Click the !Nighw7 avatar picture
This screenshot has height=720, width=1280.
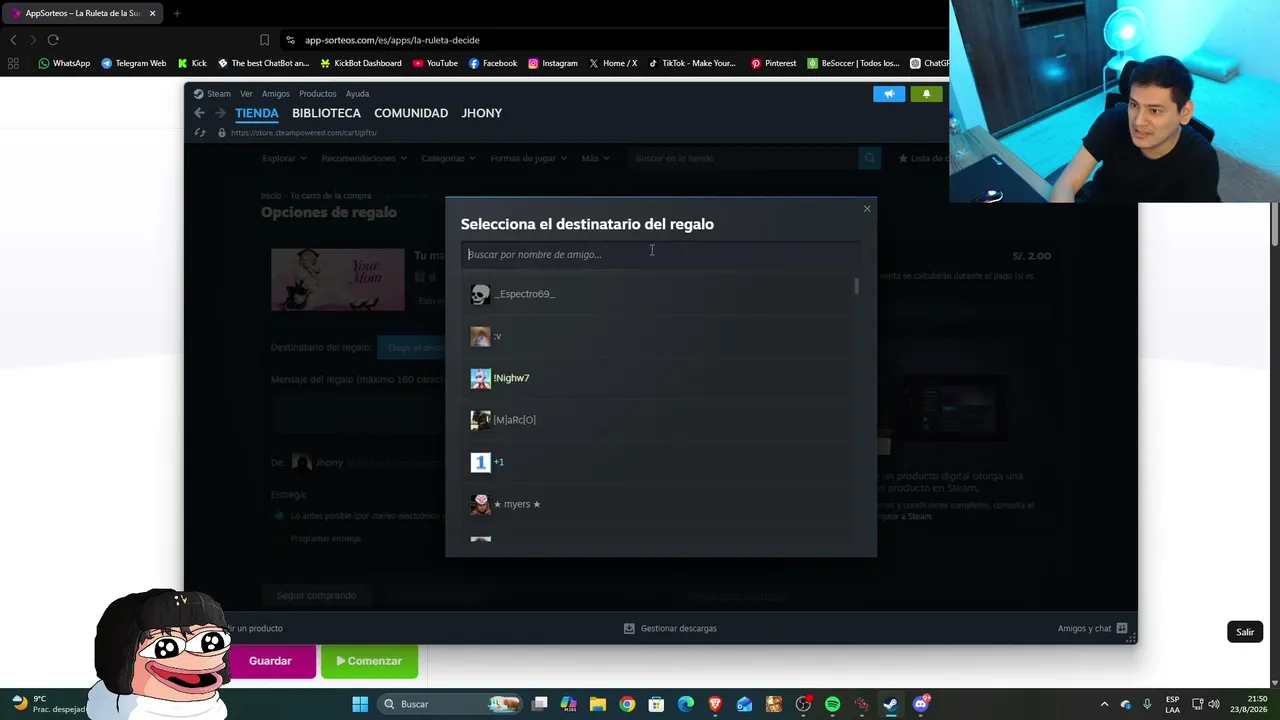(x=480, y=378)
